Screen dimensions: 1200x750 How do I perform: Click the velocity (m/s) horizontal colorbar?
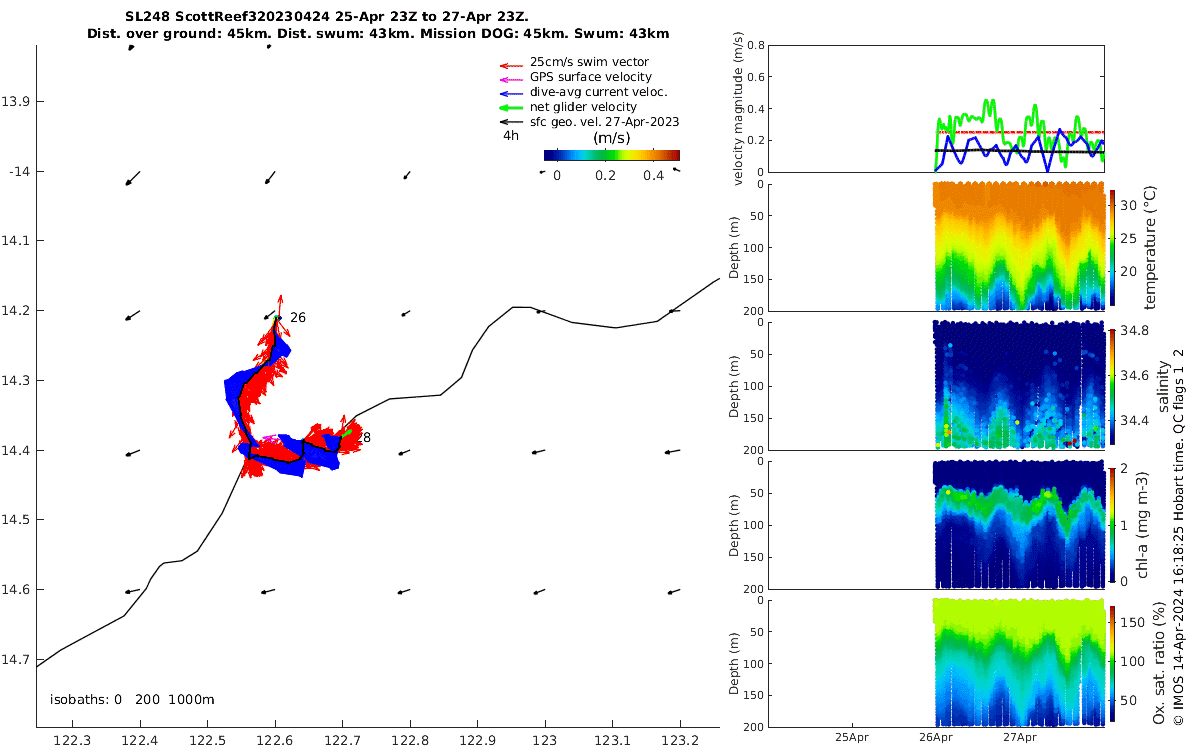[x=611, y=155]
